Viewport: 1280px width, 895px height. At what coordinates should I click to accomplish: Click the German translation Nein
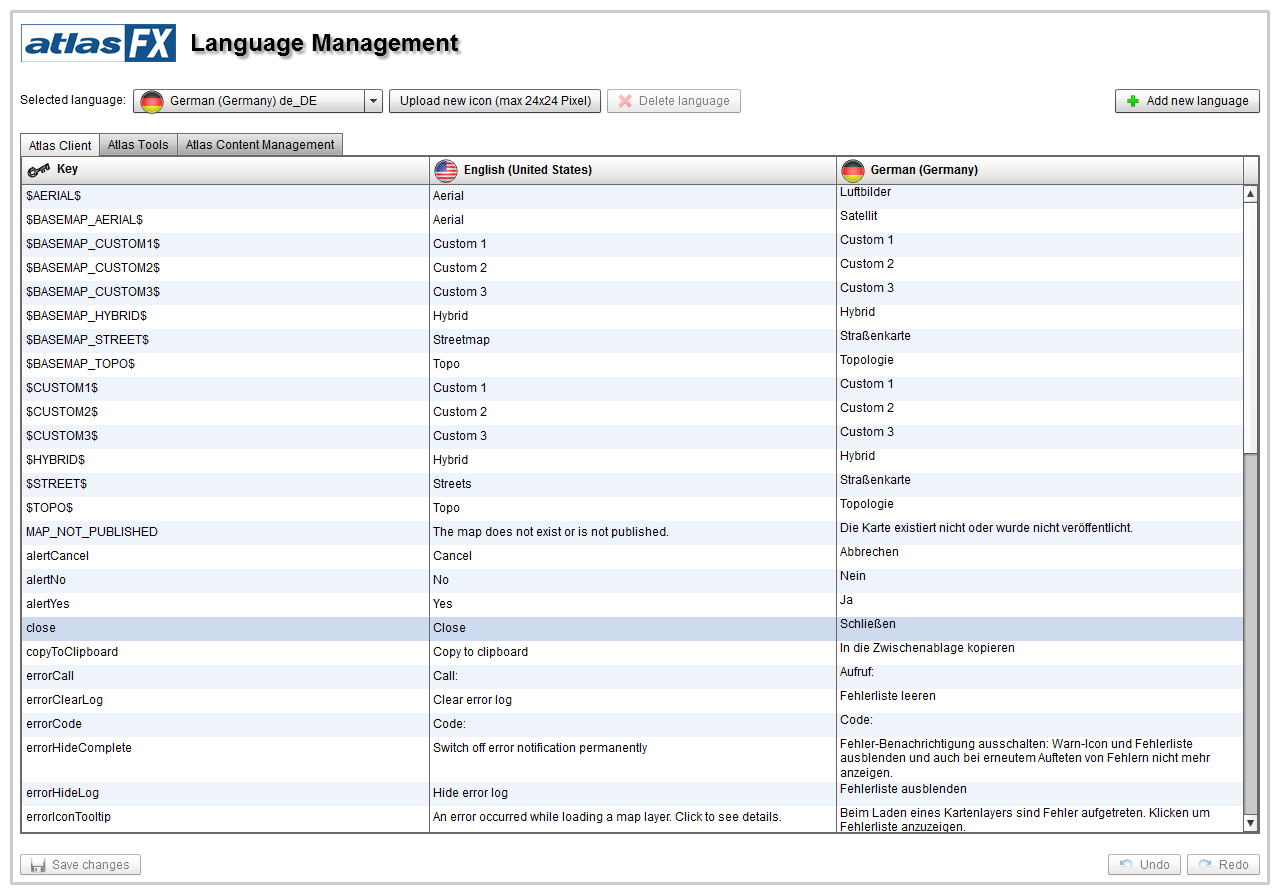pos(853,576)
